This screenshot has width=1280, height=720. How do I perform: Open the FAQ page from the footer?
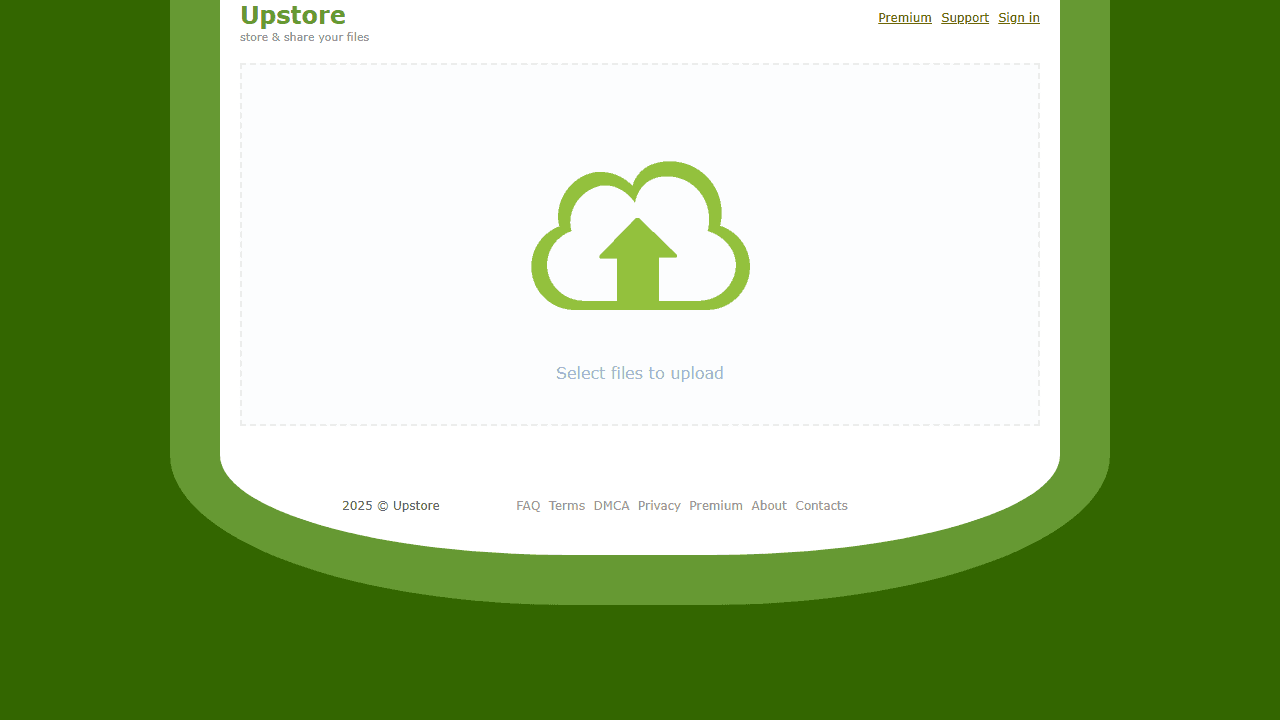coord(528,505)
